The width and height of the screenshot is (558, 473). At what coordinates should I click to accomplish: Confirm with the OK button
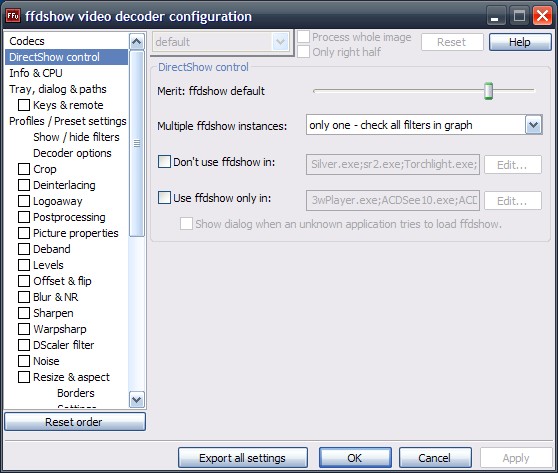[355, 458]
